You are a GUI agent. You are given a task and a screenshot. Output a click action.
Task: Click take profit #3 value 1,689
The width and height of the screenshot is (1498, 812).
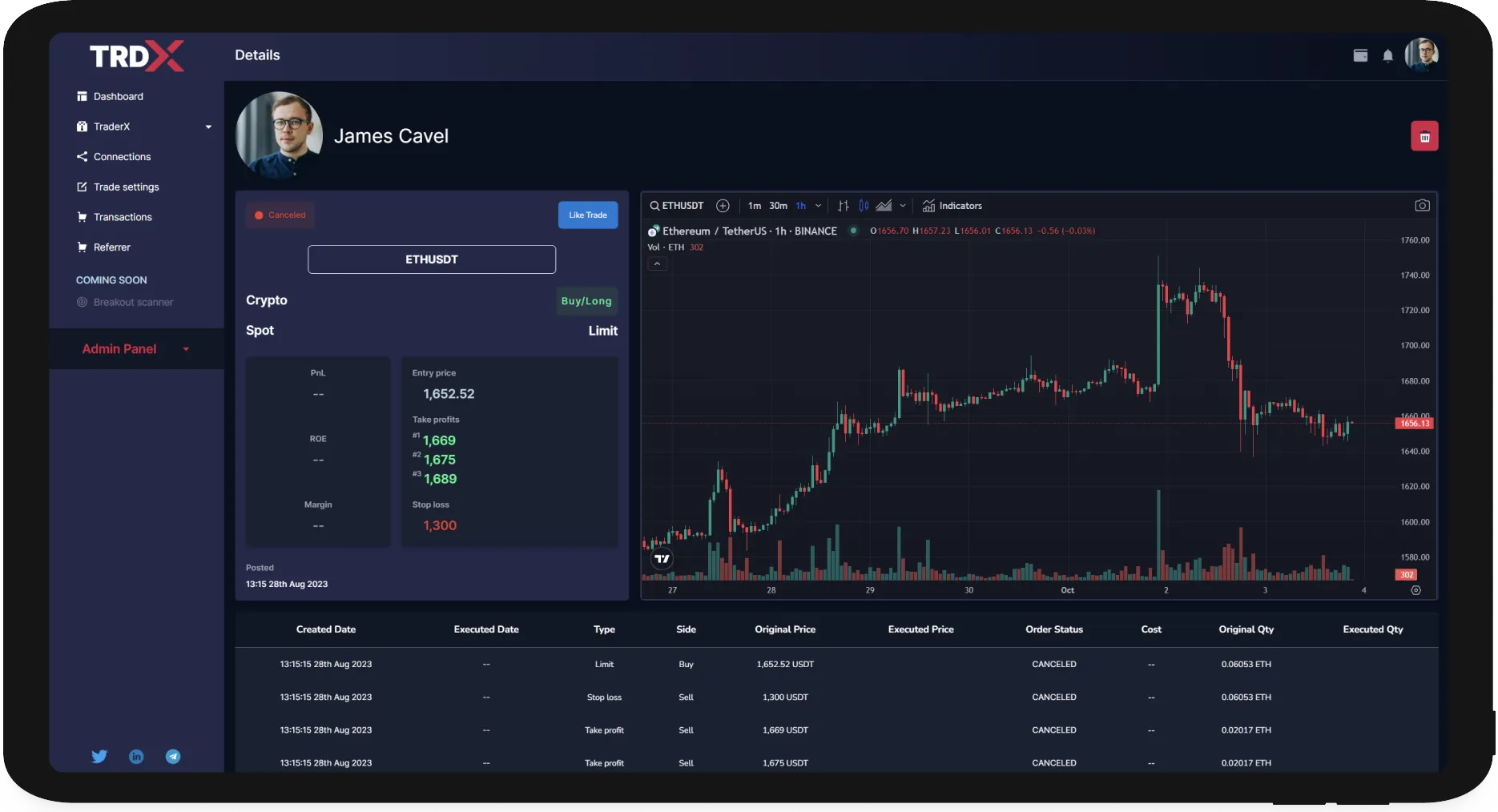coord(441,479)
